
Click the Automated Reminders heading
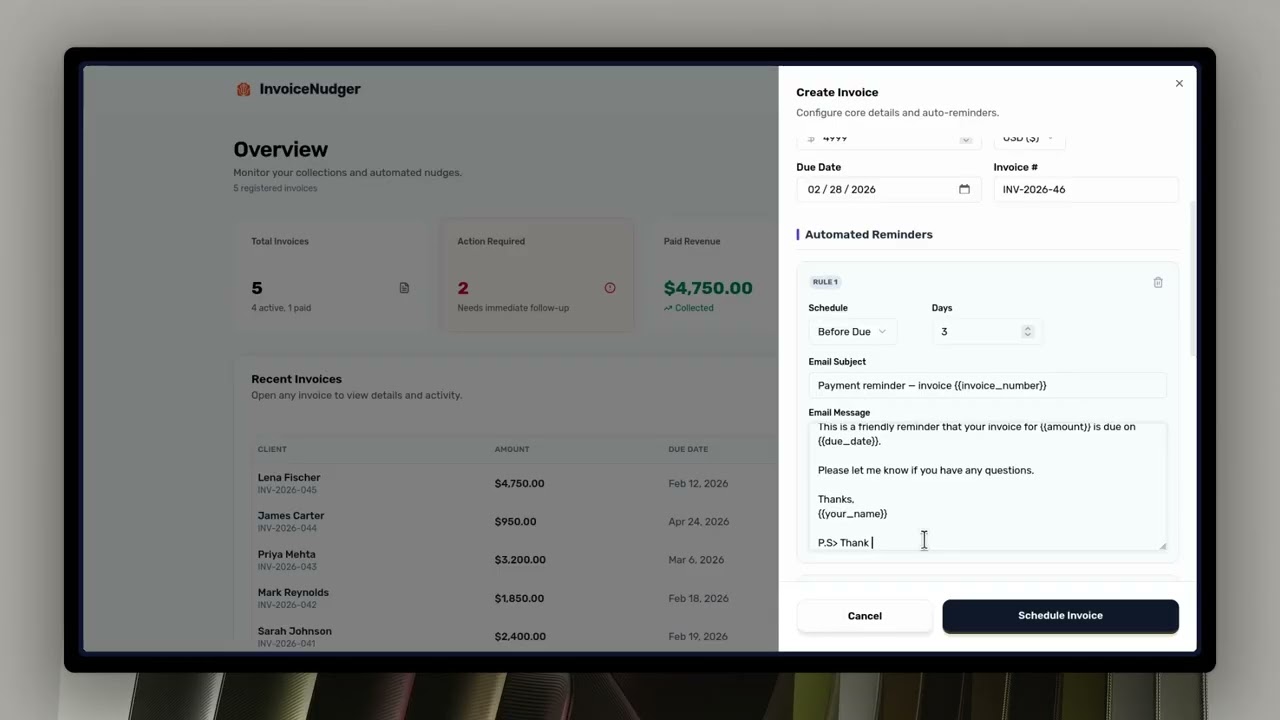point(869,235)
